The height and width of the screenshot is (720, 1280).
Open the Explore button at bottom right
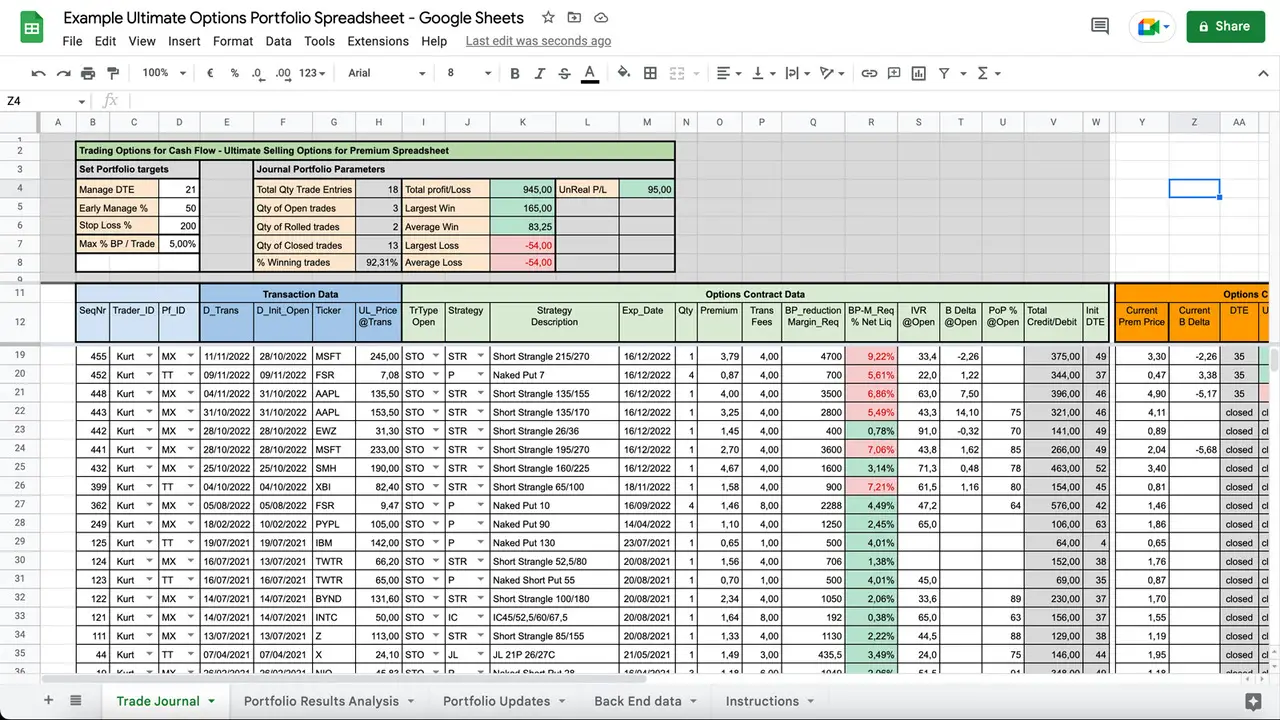[1252, 701]
